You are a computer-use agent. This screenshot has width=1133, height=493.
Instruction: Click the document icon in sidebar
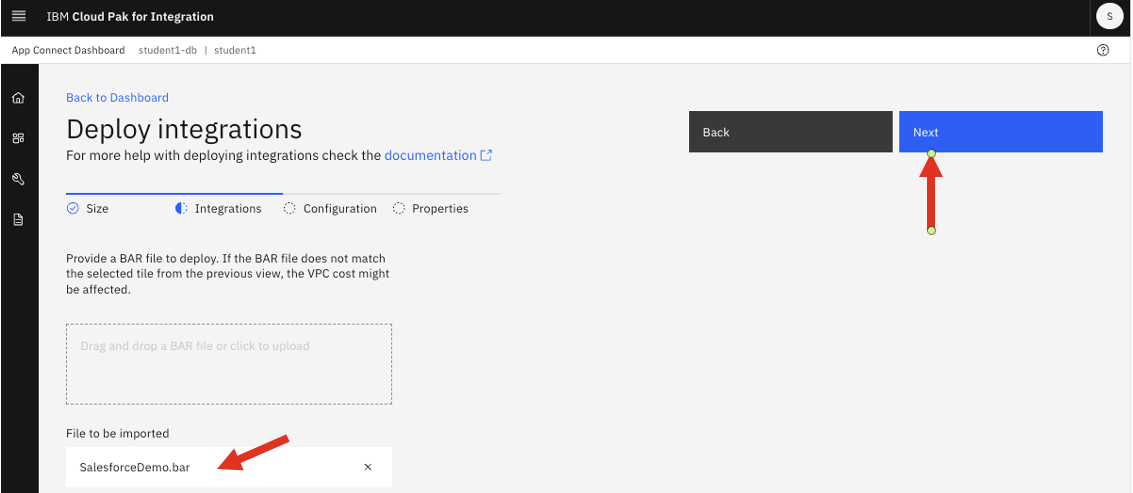pyautogui.click(x=18, y=220)
